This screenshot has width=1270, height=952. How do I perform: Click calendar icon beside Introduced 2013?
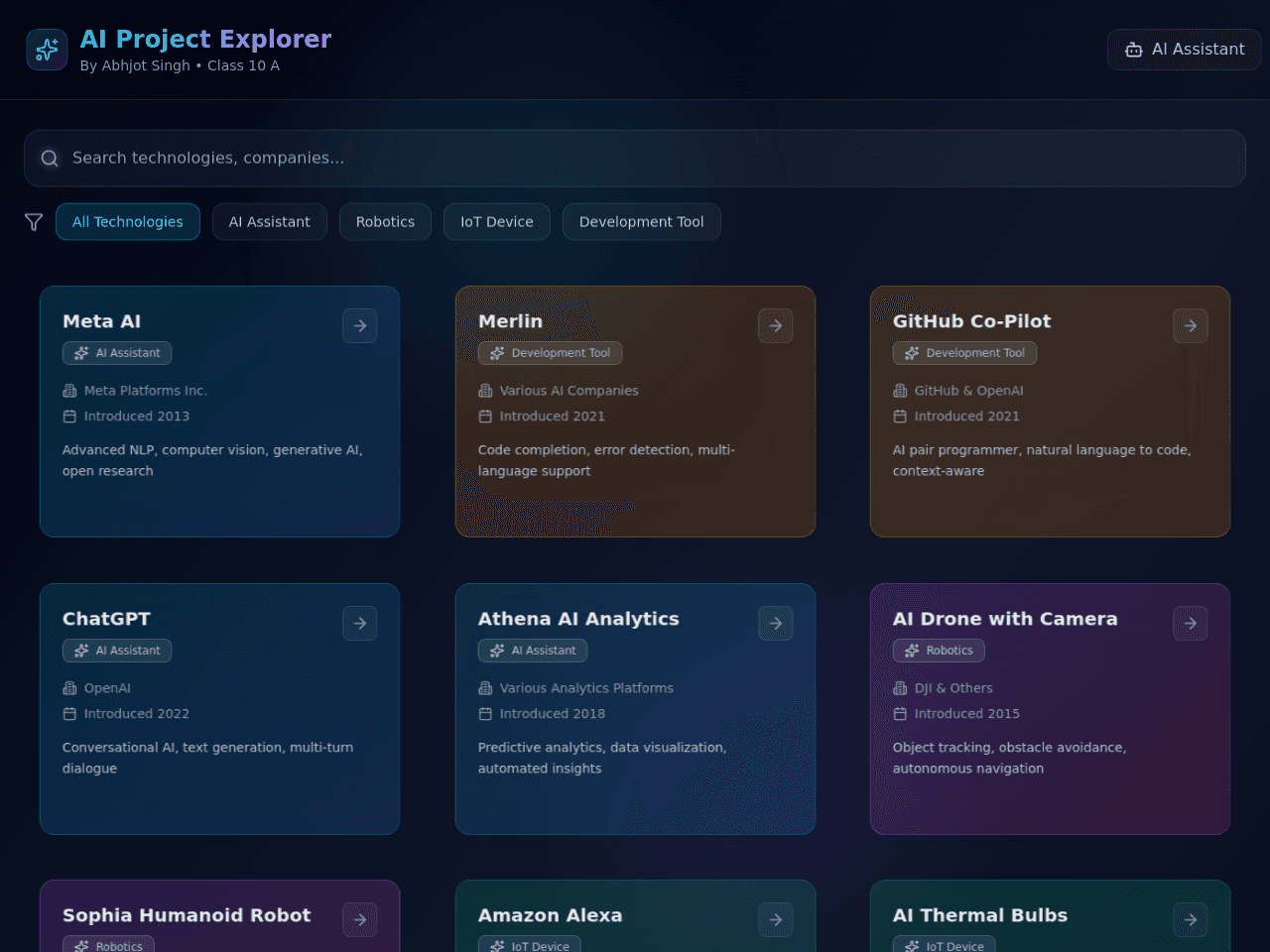click(69, 416)
